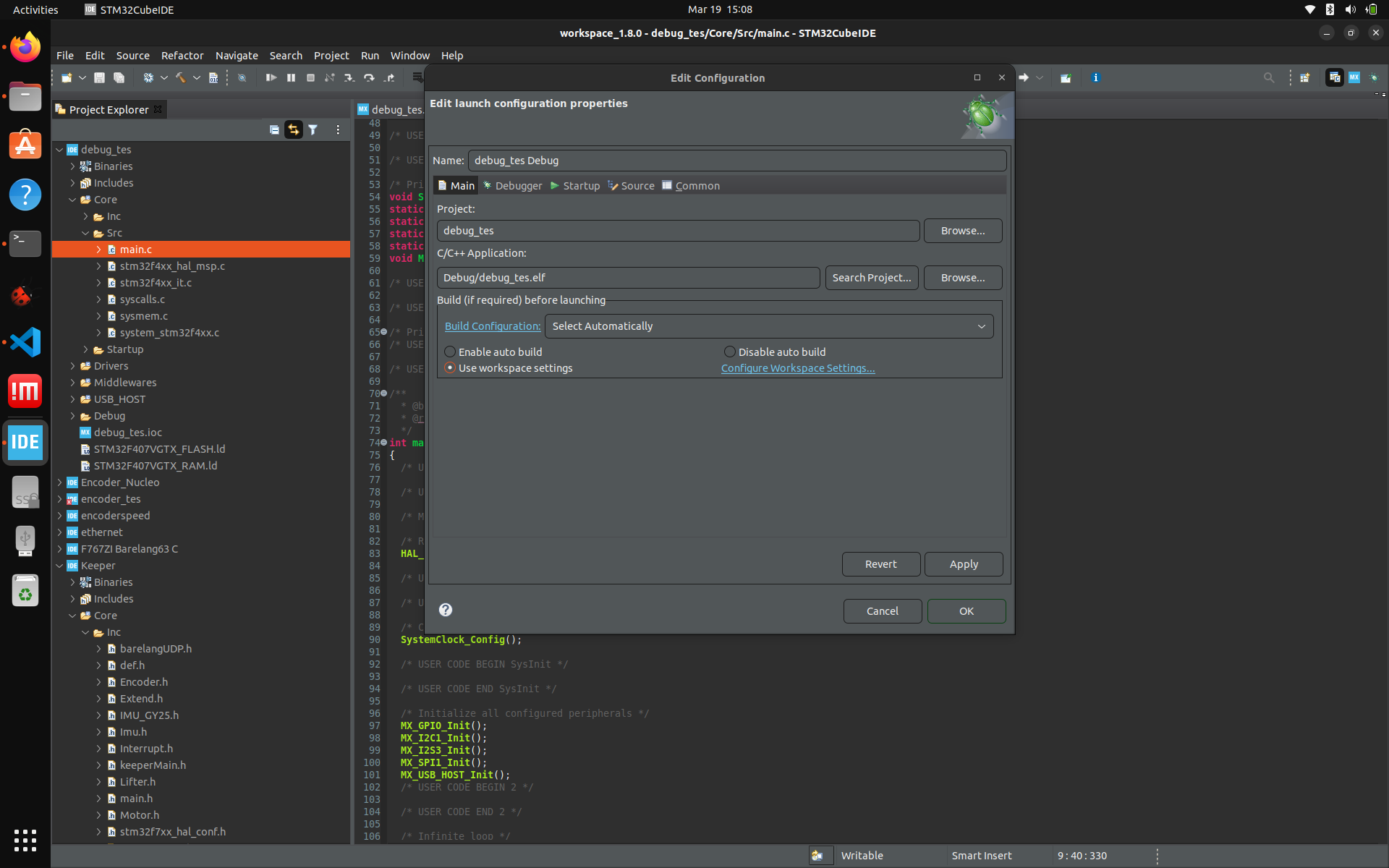The height and width of the screenshot is (868, 1389).
Task: Click the Resume debug toolbar icon
Action: 271,77
